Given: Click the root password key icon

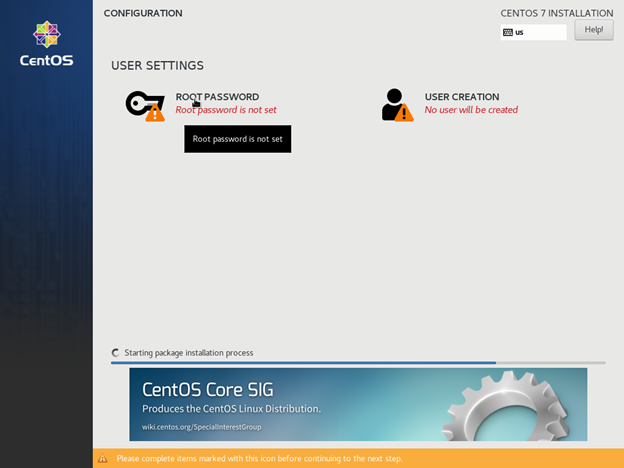Looking at the screenshot, I should point(141,102).
